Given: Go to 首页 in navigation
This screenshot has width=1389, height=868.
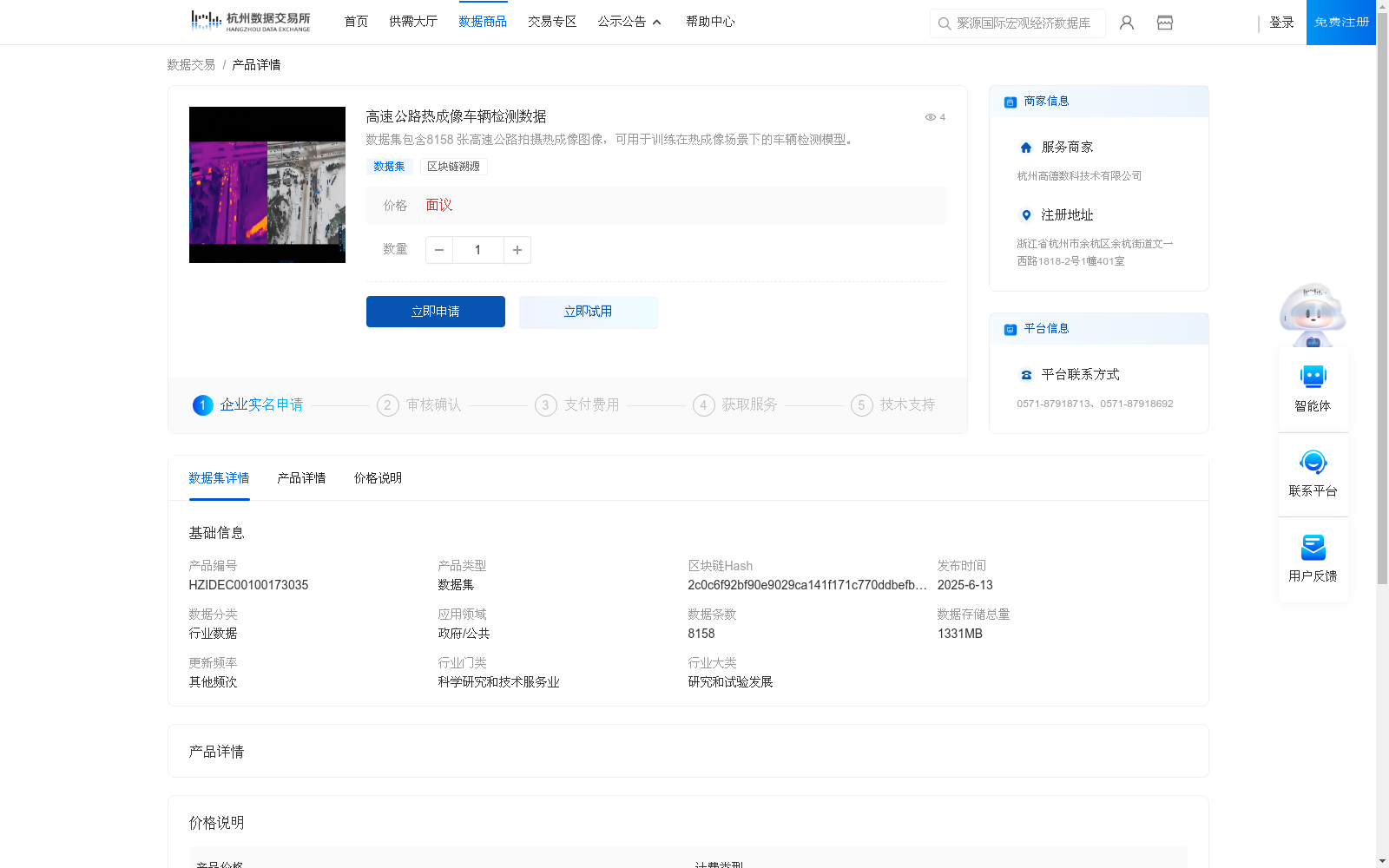Looking at the screenshot, I should click(356, 22).
